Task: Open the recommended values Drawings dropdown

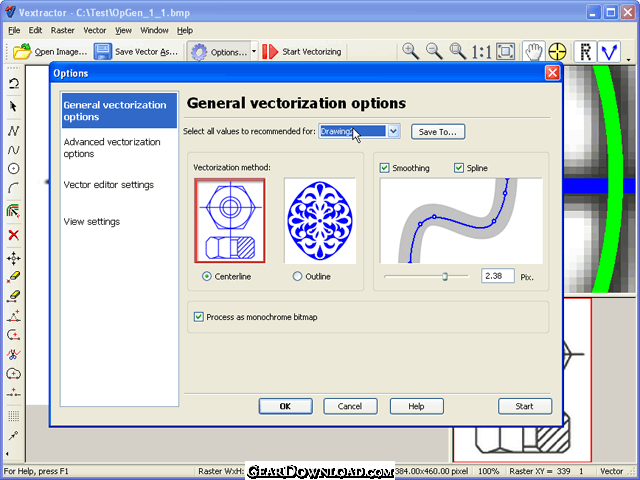Action: 393,131
